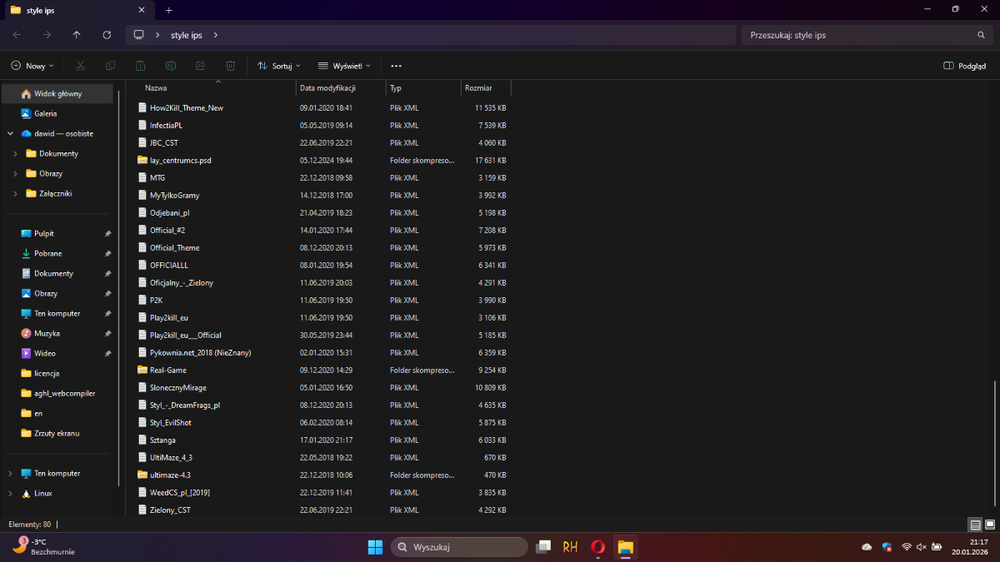Click the Share icon in toolbar

click(200, 66)
